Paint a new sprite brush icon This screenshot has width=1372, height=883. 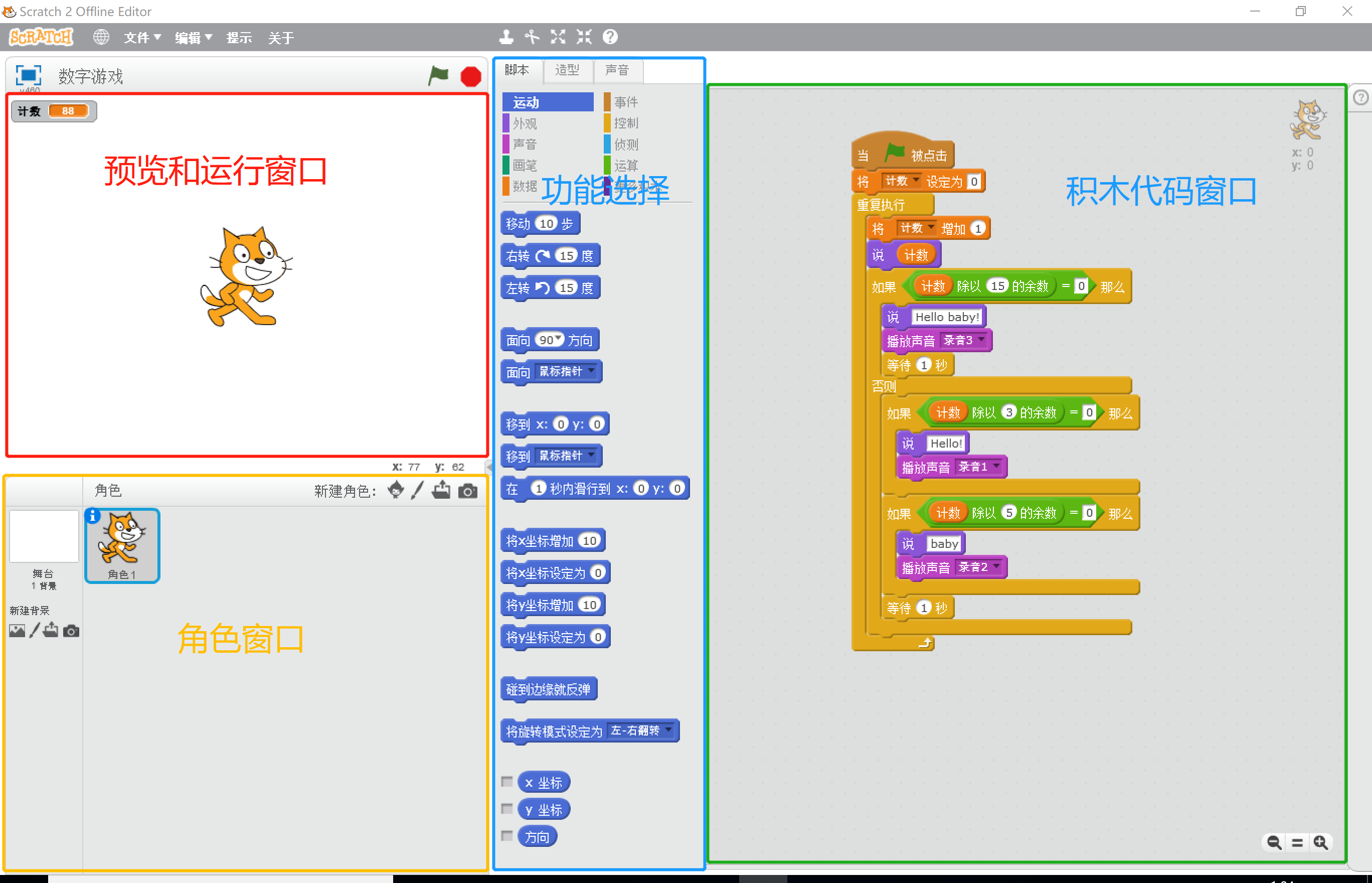pos(418,490)
